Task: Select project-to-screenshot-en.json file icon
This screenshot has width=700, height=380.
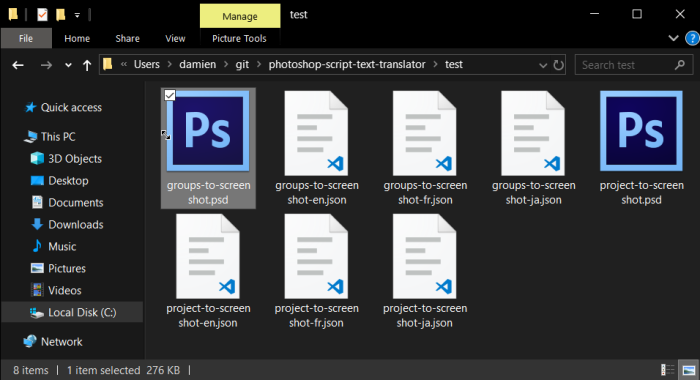Action: coord(208,256)
